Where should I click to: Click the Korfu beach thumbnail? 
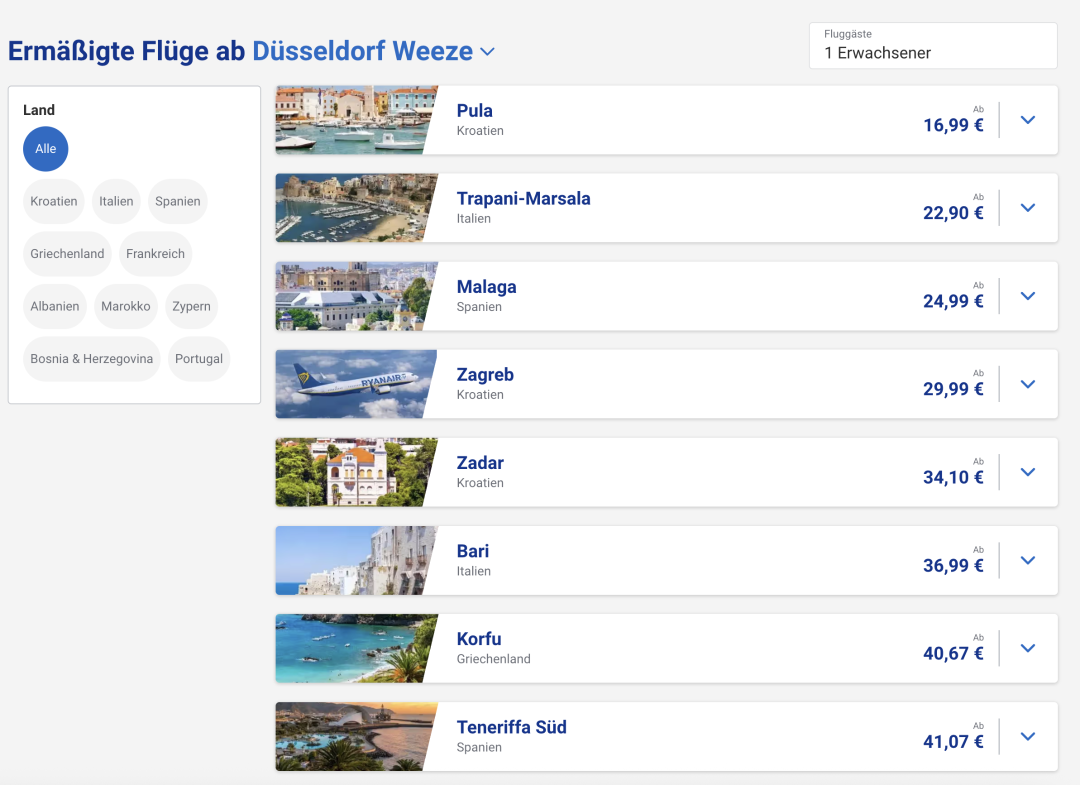click(x=356, y=649)
